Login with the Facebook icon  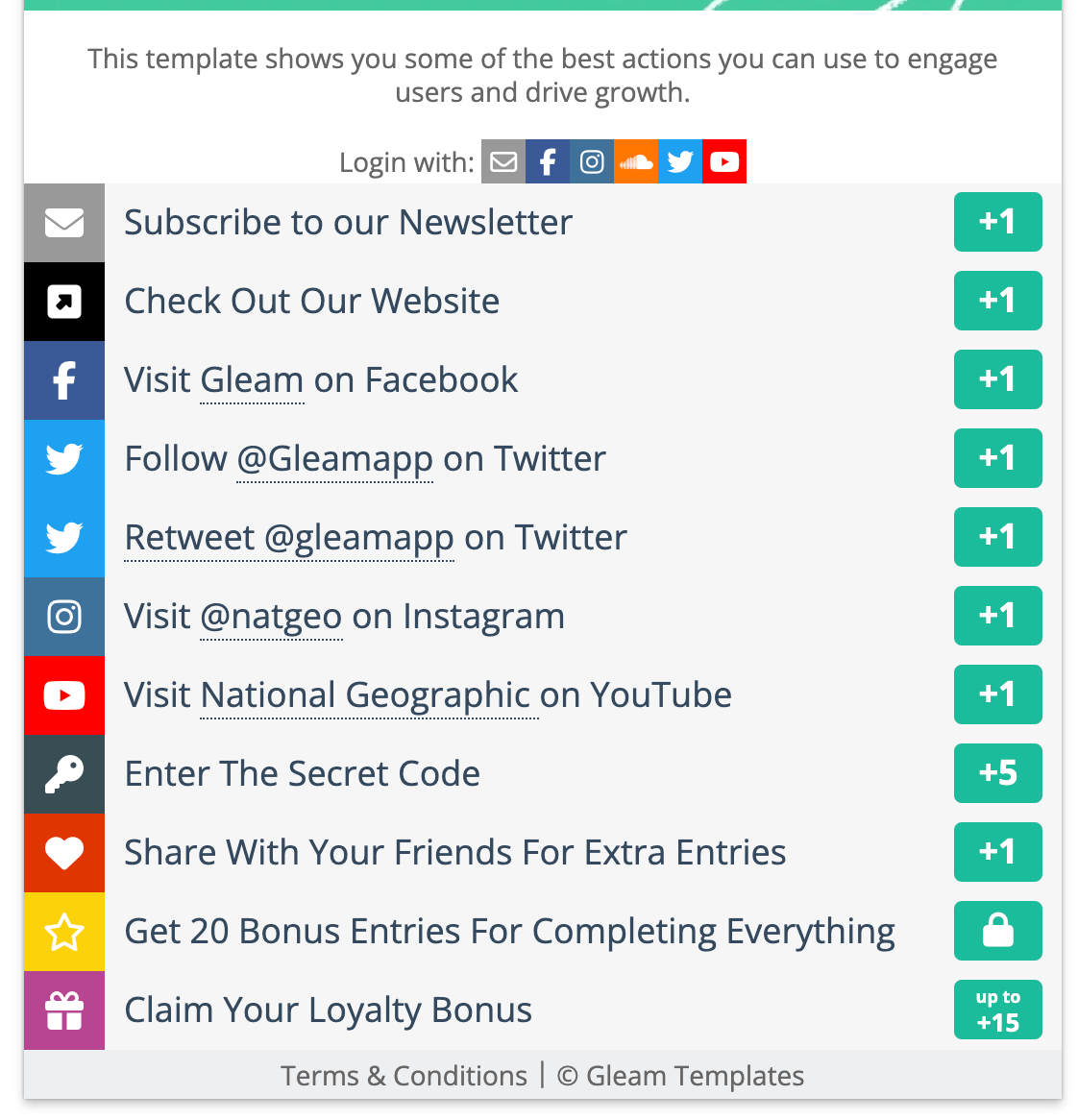(x=548, y=161)
